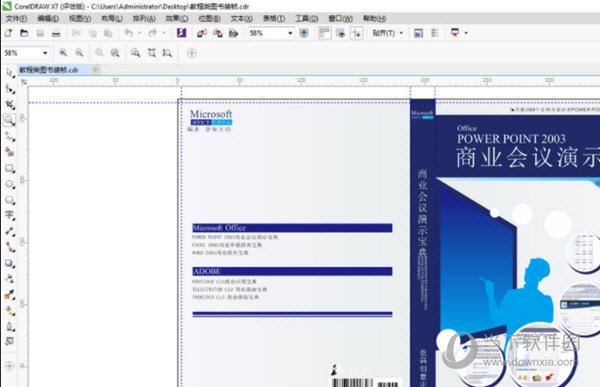Image resolution: width=600 pixels, height=387 pixels.
Task: Click the Zoom in magnifier icon
Action: pos(63,53)
